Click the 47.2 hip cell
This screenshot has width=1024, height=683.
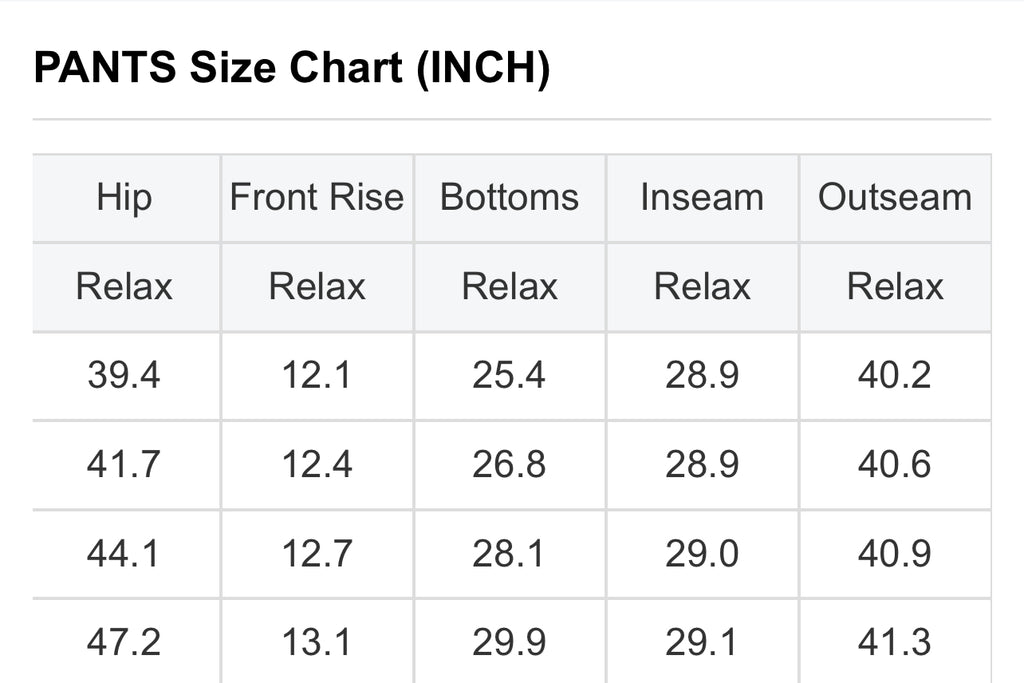124,642
